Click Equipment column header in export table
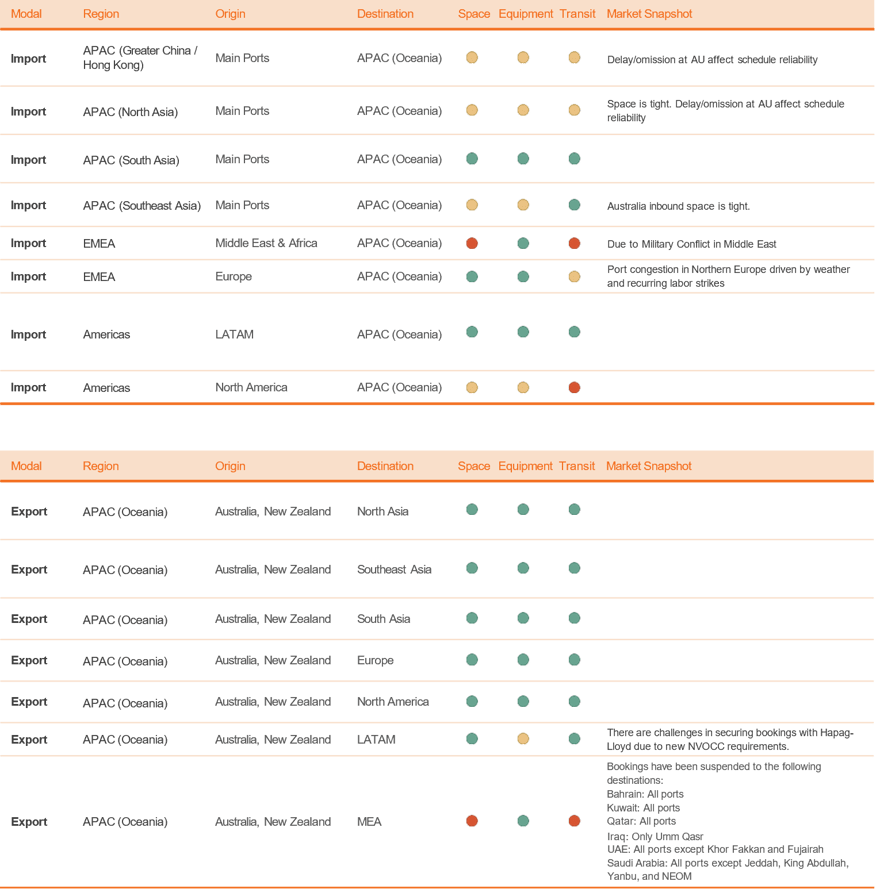 point(525,466)
